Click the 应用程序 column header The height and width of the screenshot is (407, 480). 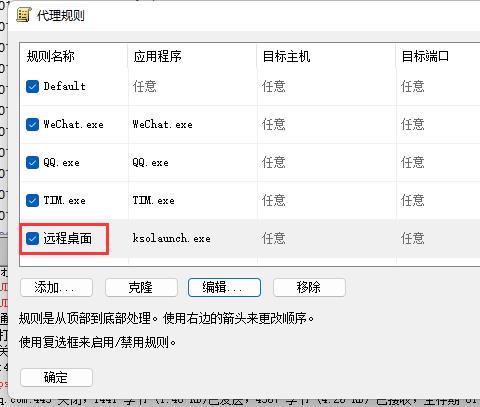[192, 56]
